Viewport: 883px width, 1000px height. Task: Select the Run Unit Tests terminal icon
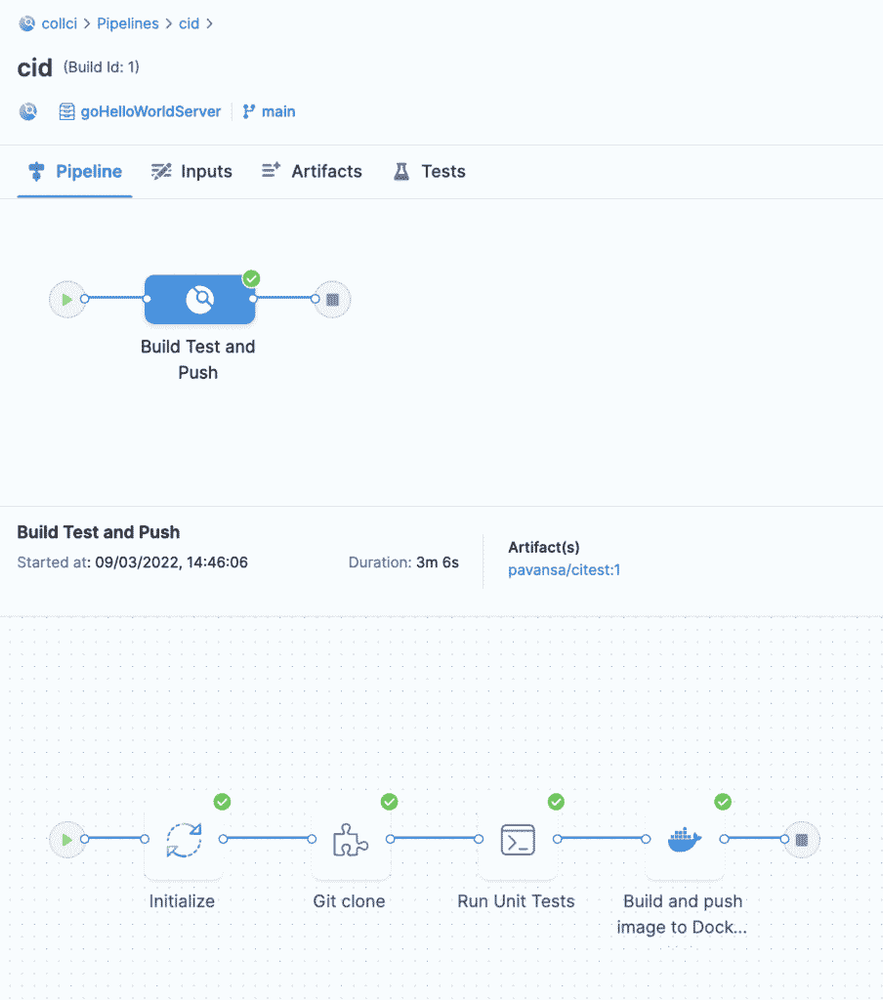coord(517,840)
